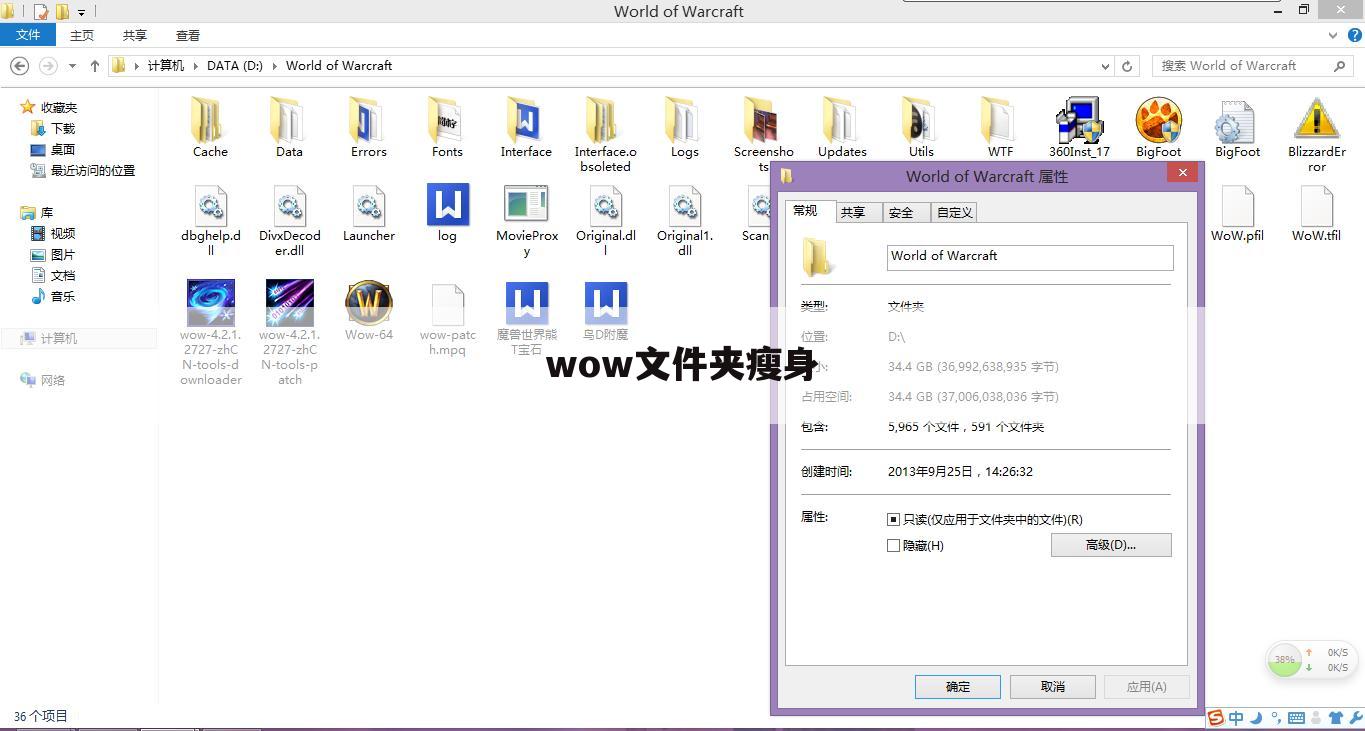Select 网络 in the navigation pane
Screen dimensions: 1365x731
click(43, 381)
